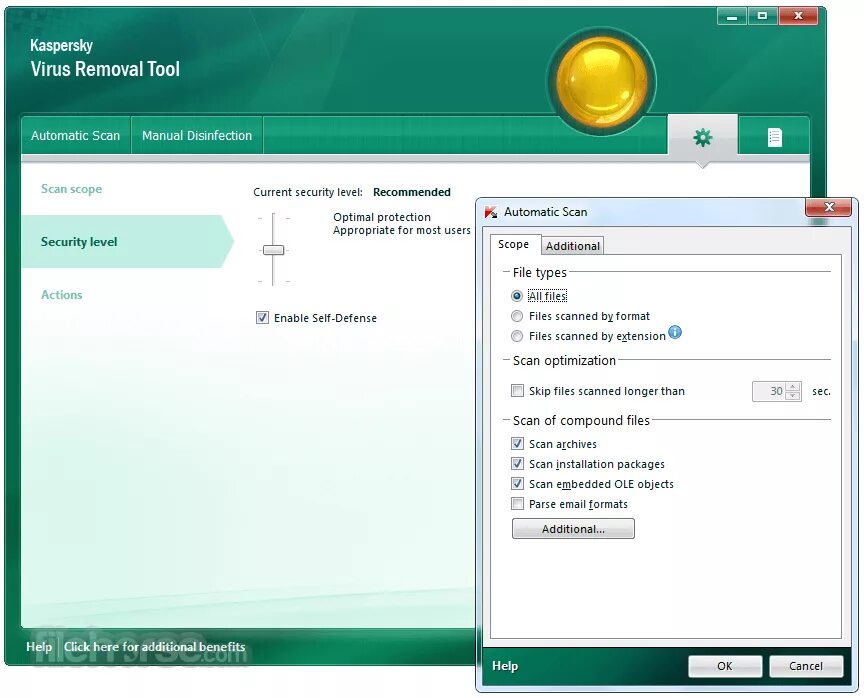This screenshot has height=698, width=864.
Task: Click the info icon beside Files scanned by extension
Action: coord(675,333)
